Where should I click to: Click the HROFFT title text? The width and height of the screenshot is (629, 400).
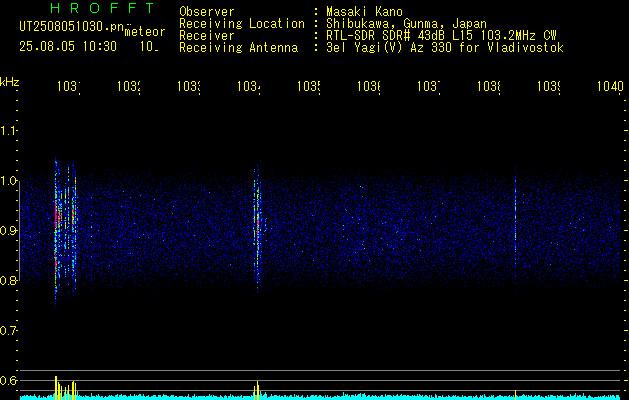[x=103, y=8]
